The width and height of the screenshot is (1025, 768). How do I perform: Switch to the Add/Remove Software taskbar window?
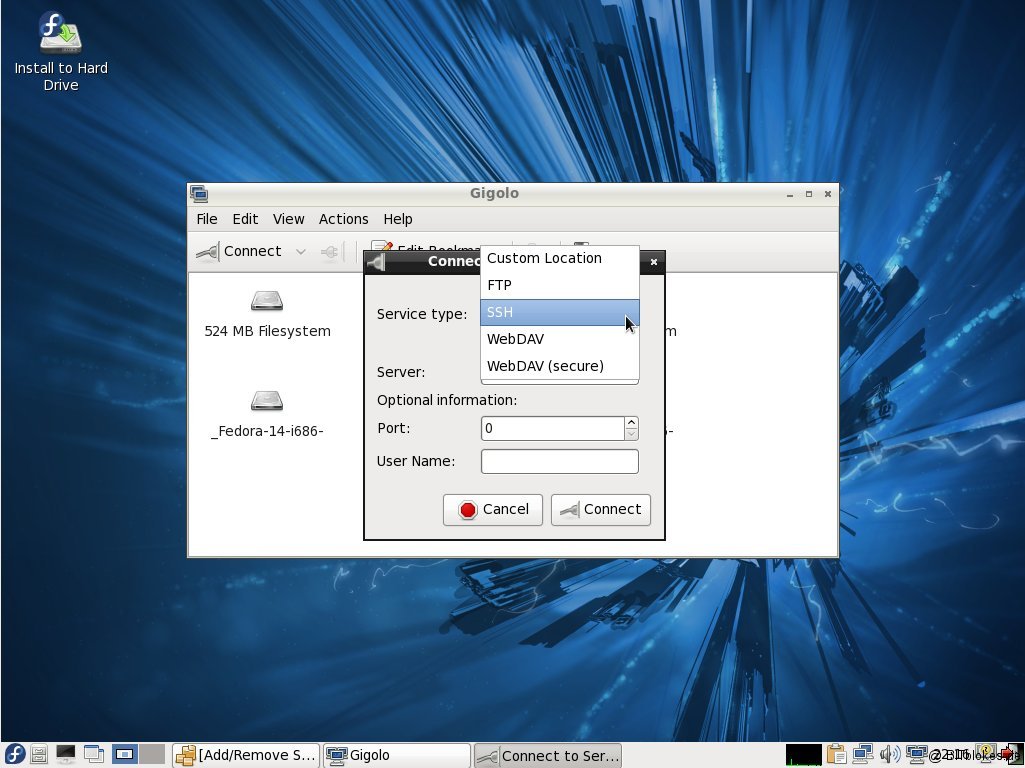246,756
